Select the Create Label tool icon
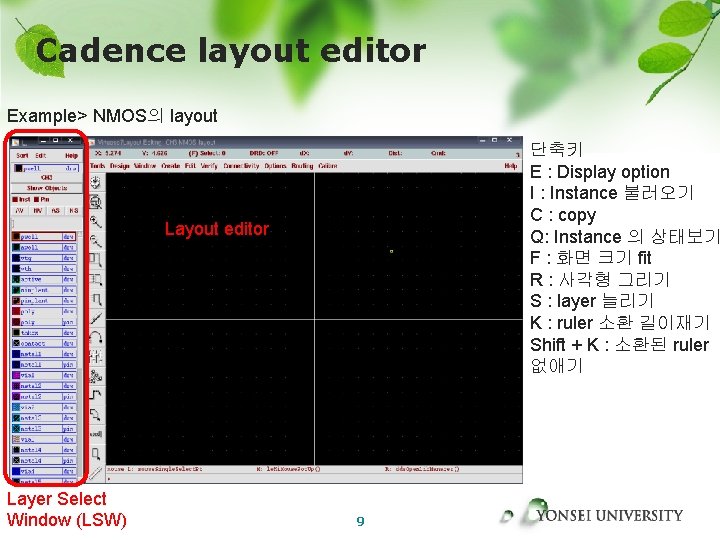720x540 pixels. tap(96, 434)
